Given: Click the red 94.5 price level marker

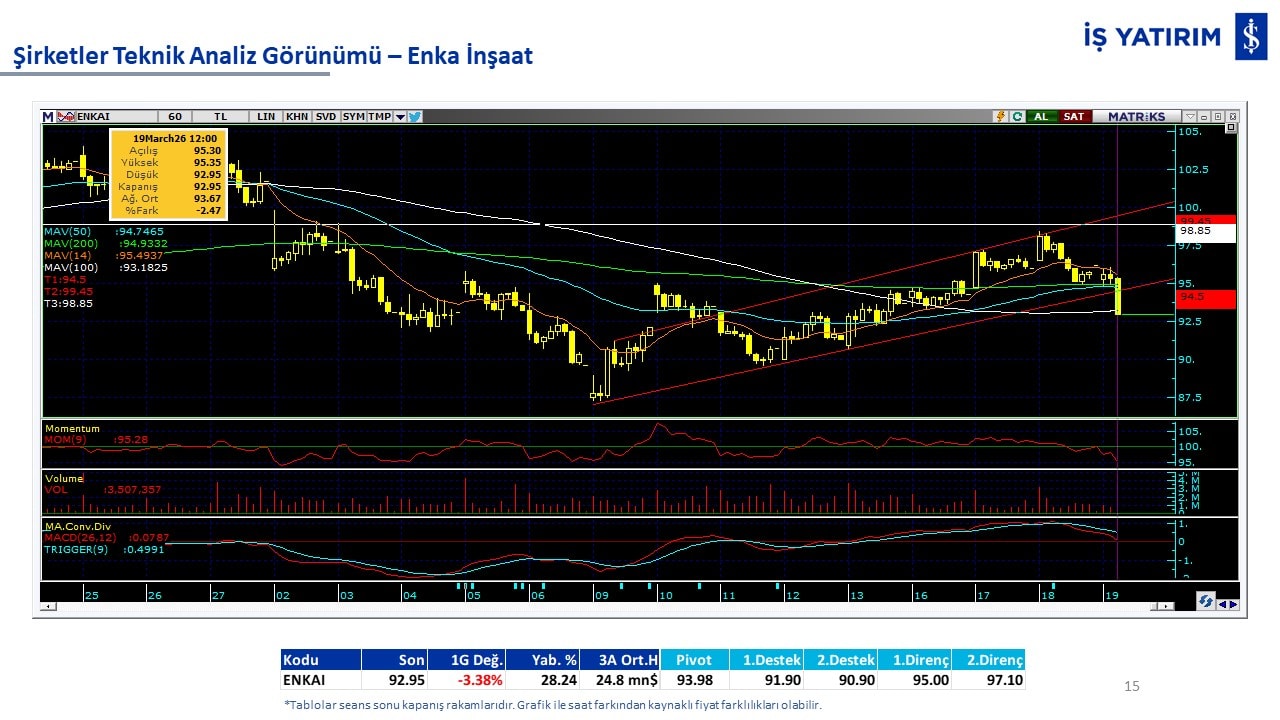Looking at the screenshot, I should [1206, 298].
